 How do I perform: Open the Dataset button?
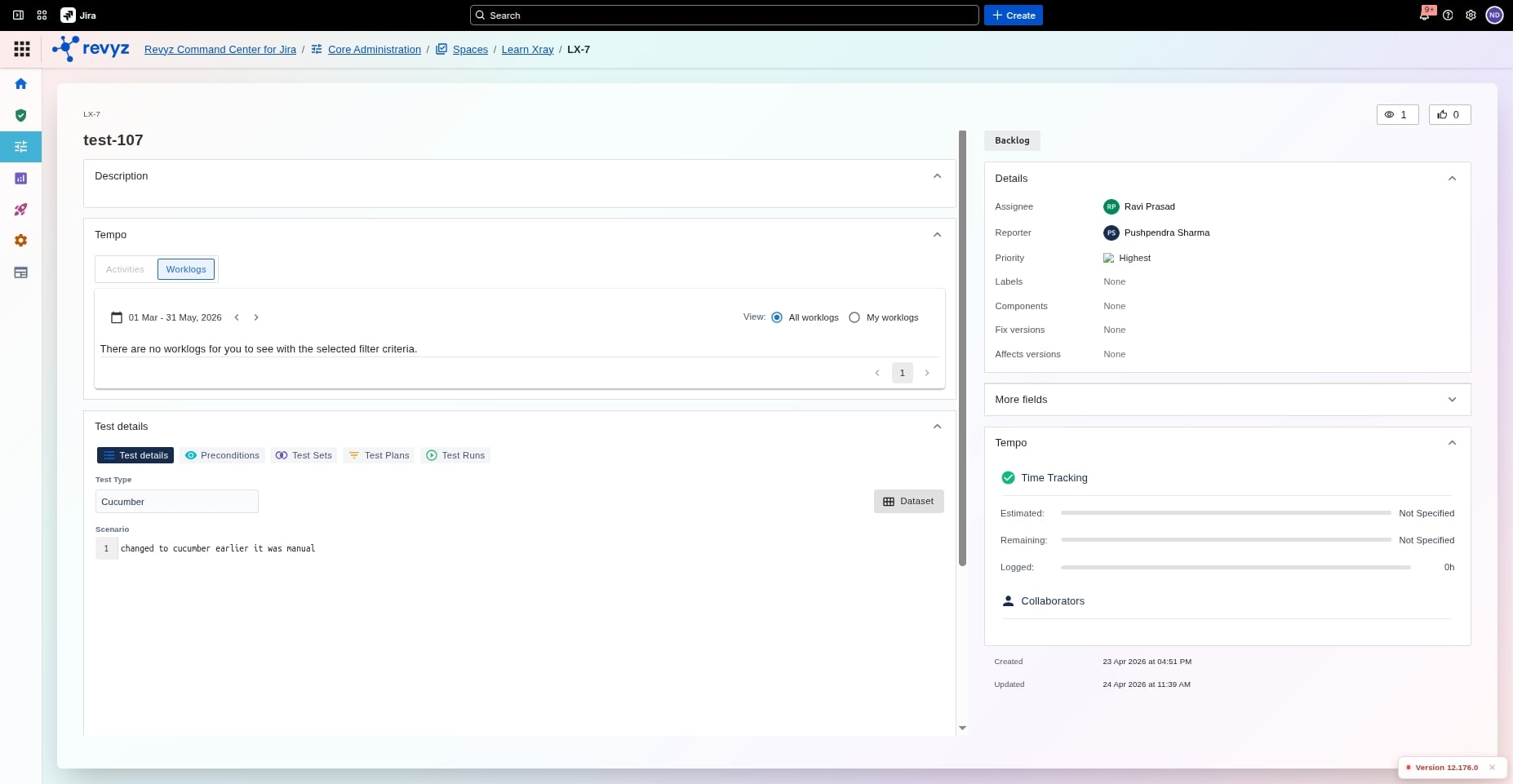pos(908,502)
